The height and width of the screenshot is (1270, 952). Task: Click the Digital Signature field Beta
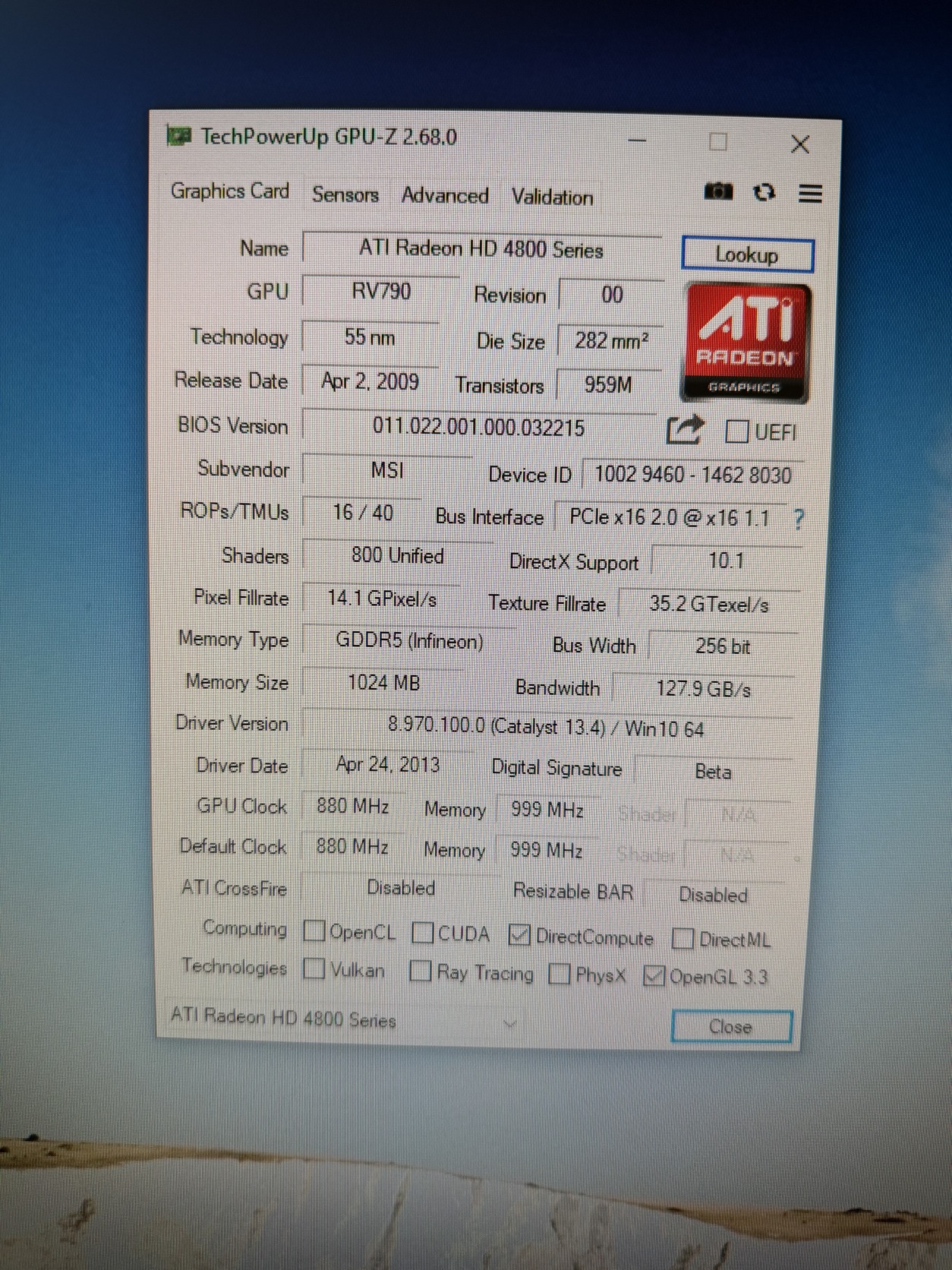point(714,772)
